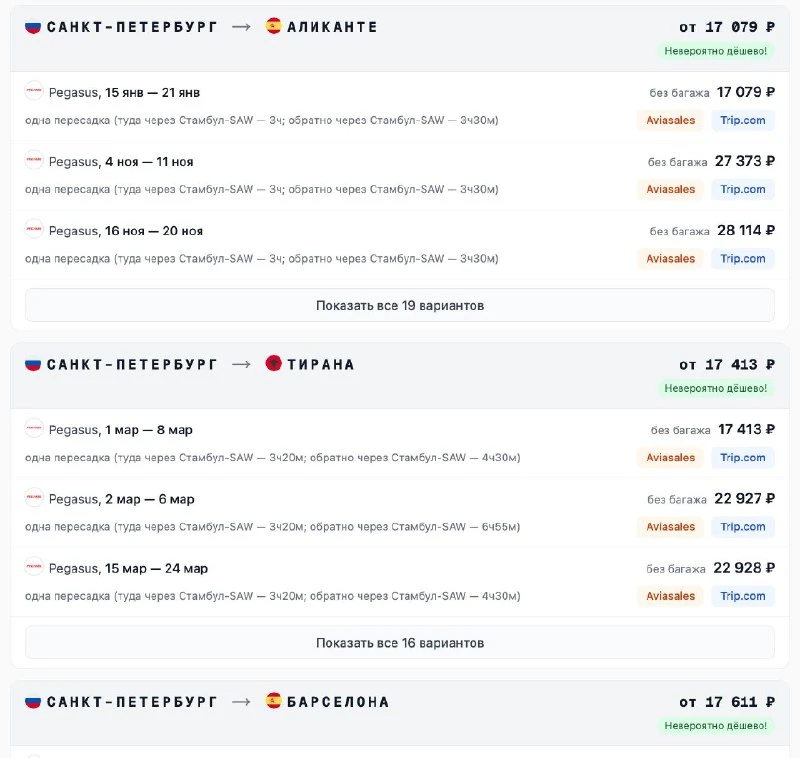Click the 22 927 ₽ flight price

tap(744, 498)
